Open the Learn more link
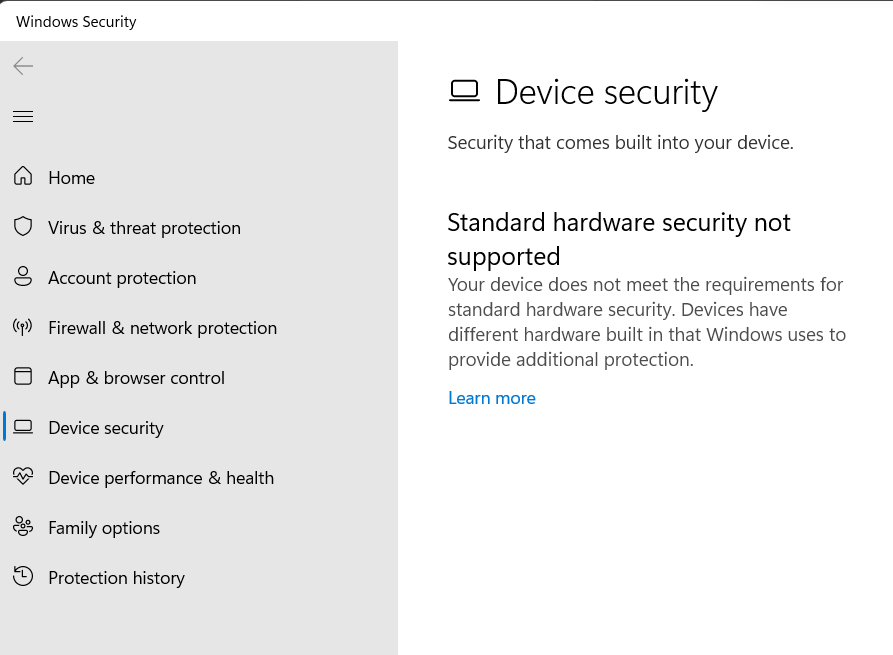The image size is (893, 655). click(x=491, y=398)
